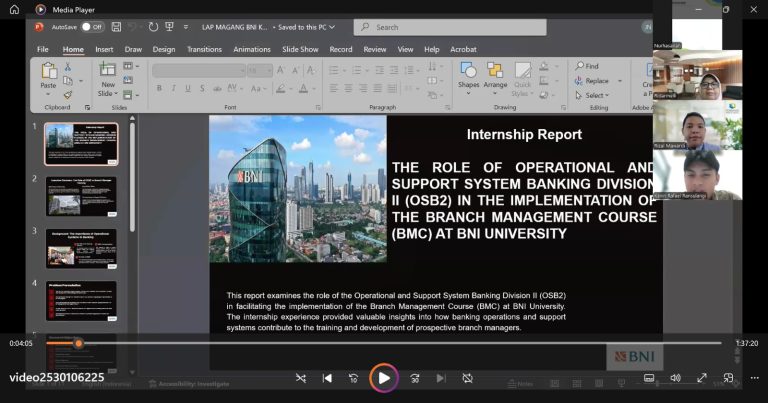Image resolution: width=768 pixels, height=403 pixels.
Task: Open the more options menu
Action: click(x=754, y=378)
